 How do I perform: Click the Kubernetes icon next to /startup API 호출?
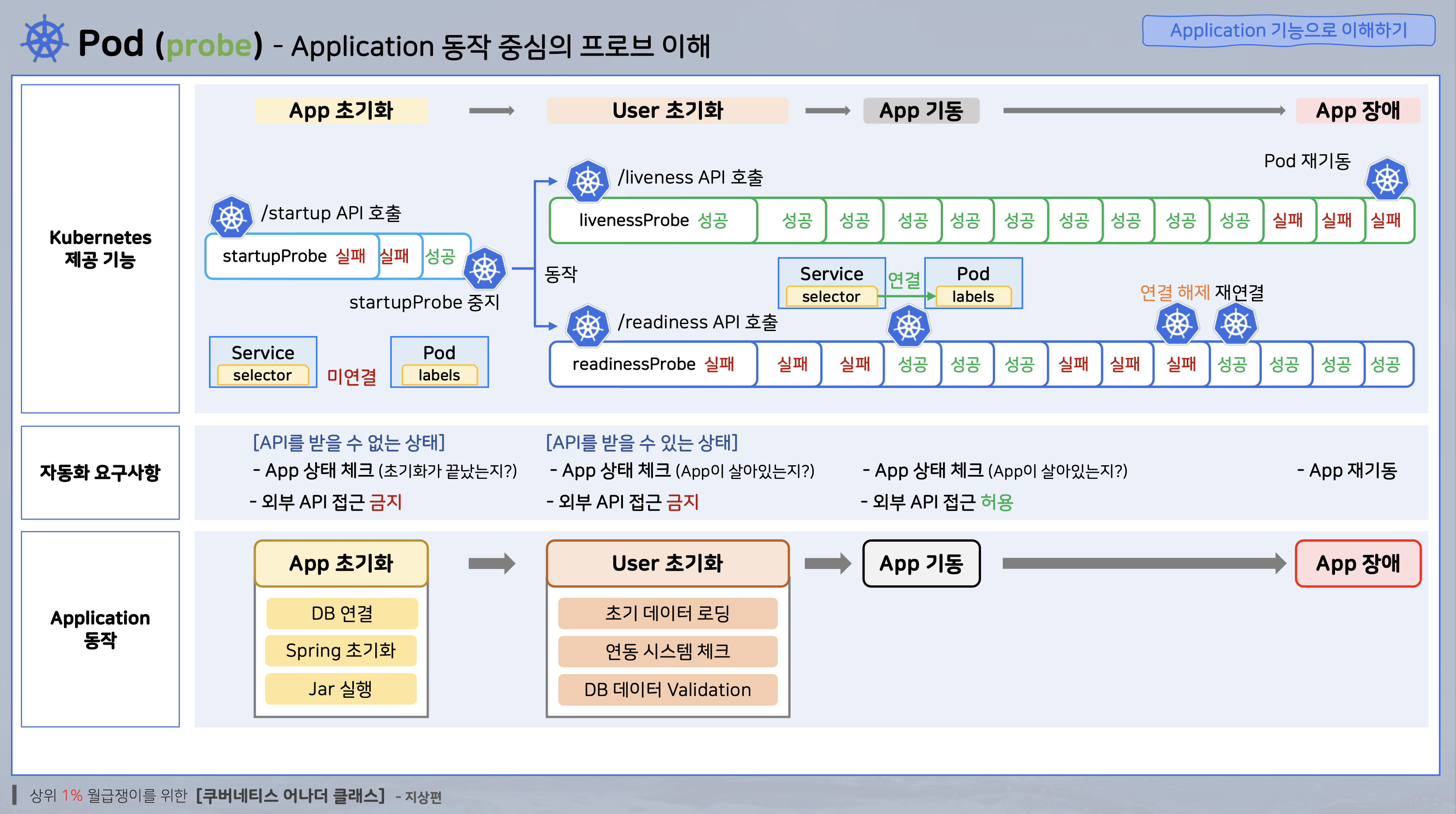pyautogui.click(x=231, y=217)
